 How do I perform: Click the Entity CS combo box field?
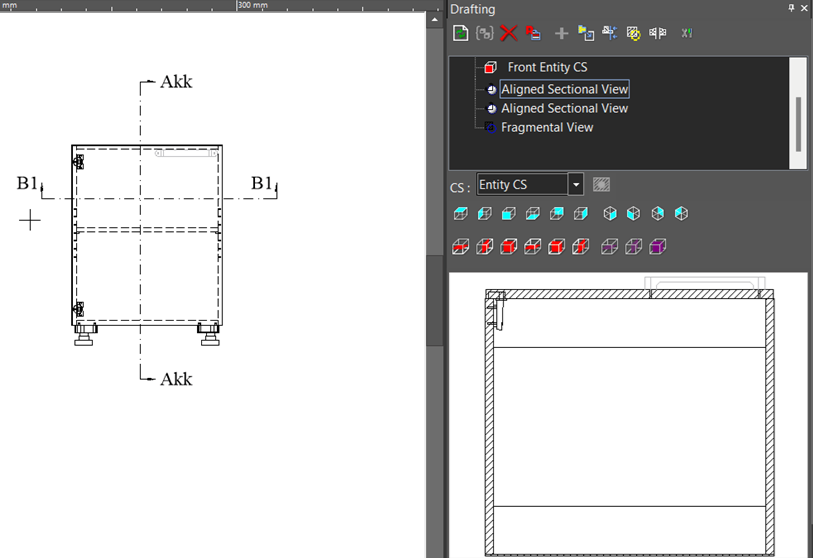click(530, 185)
